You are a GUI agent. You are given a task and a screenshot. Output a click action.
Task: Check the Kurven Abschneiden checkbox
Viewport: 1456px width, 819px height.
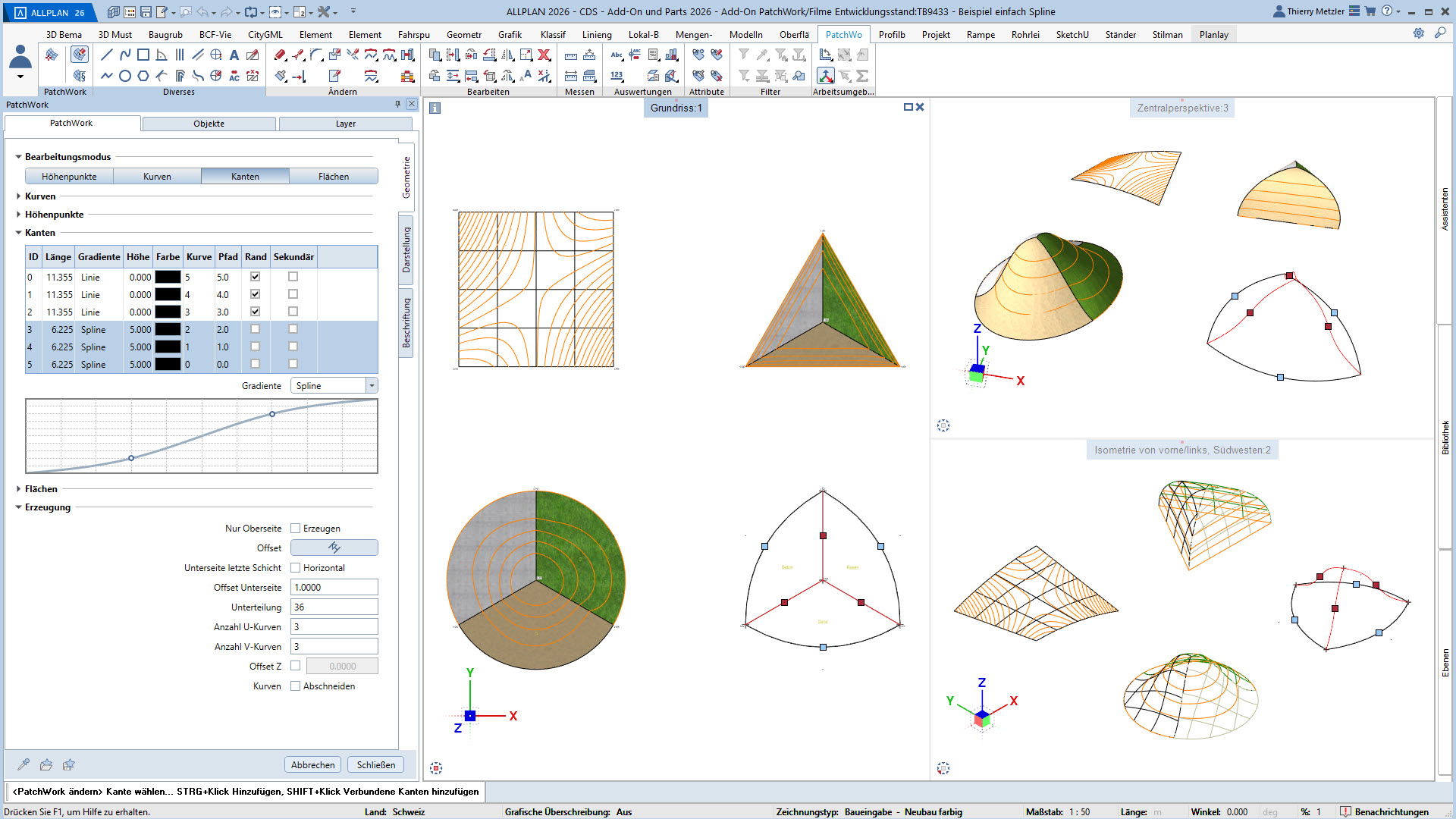(296, 686)
